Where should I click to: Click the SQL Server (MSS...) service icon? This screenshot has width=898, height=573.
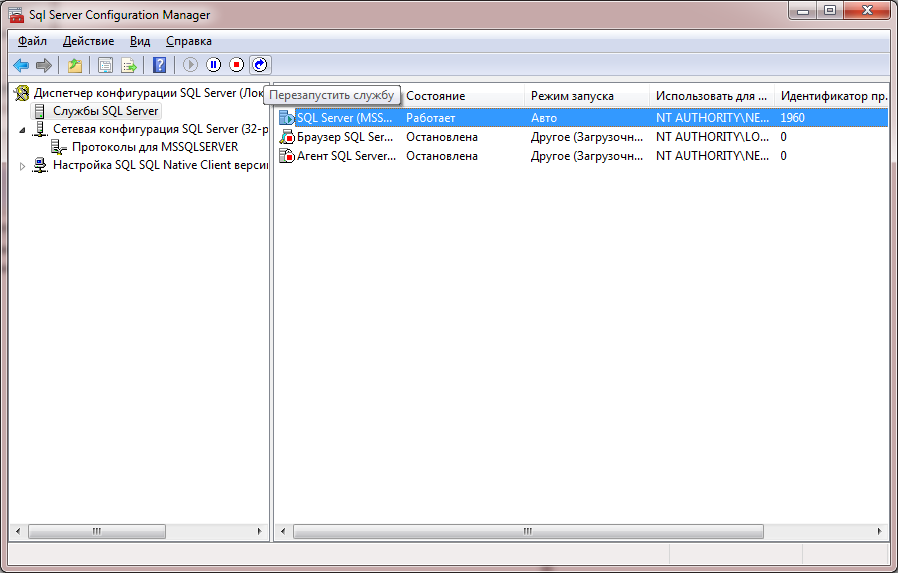coord(286,118)
